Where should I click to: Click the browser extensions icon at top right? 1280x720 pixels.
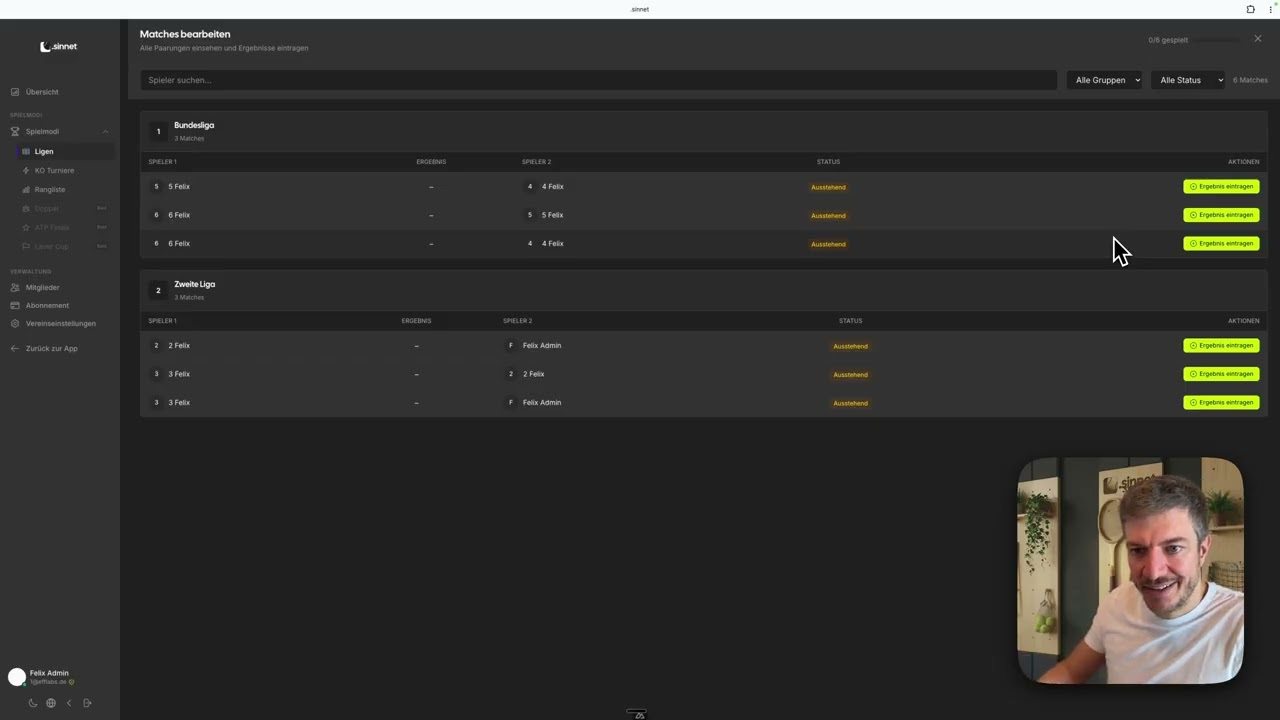[1250, 9]
